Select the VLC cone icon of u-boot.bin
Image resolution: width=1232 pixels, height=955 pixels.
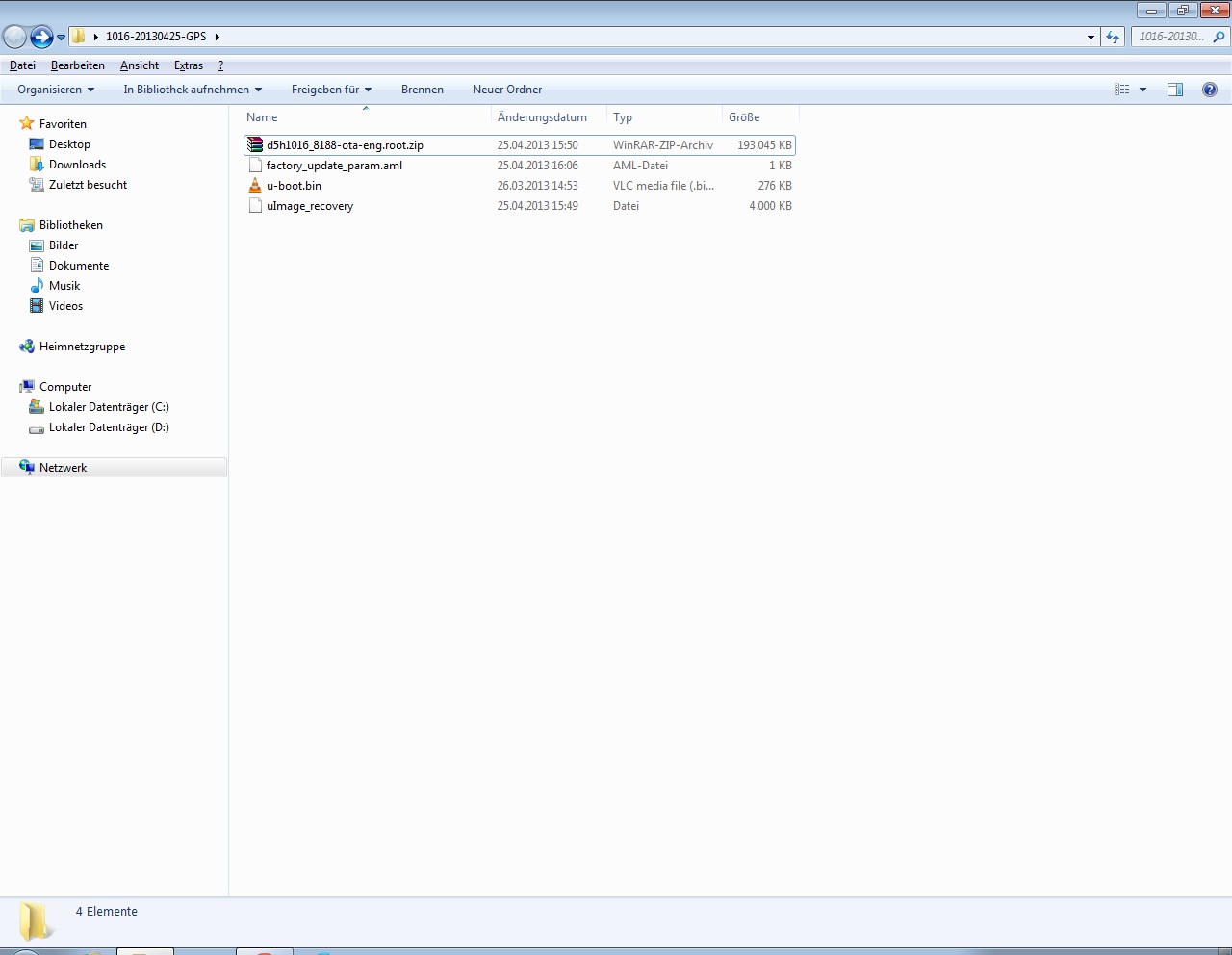tap(255, 186)
